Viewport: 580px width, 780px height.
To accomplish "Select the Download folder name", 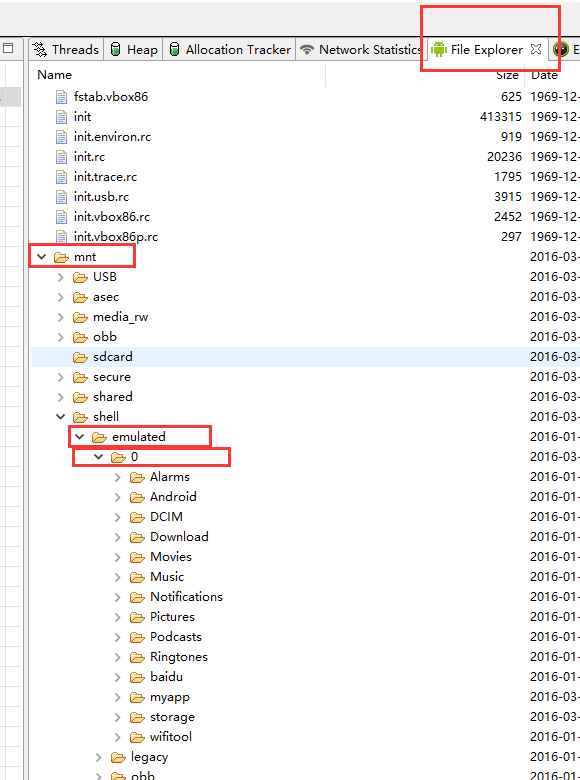I will click(x=180, y=537).
